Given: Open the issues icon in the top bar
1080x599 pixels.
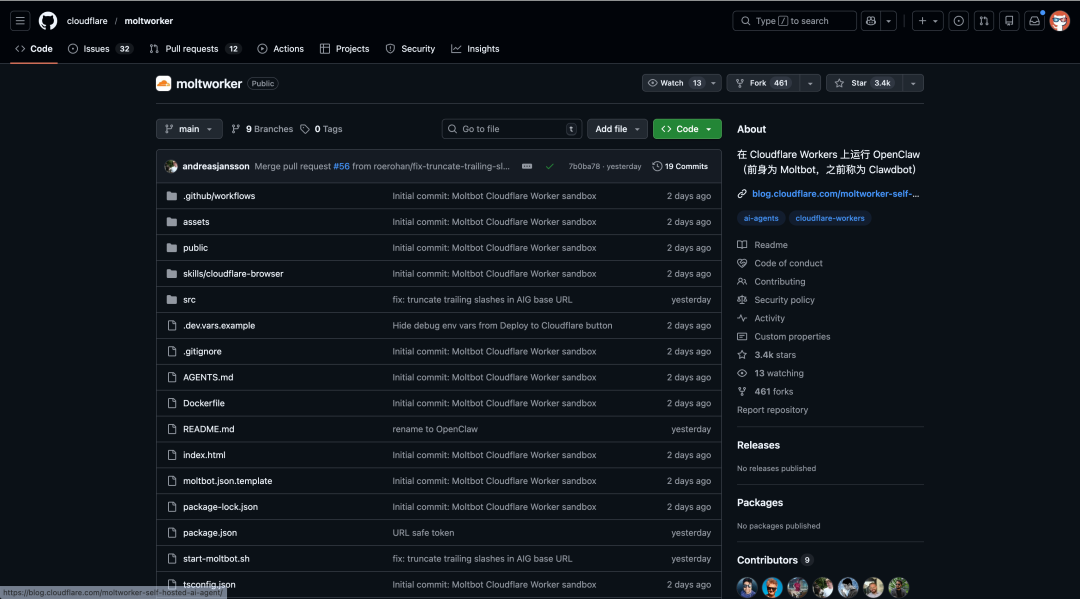Looking at the screenshot, I should 958,20.
